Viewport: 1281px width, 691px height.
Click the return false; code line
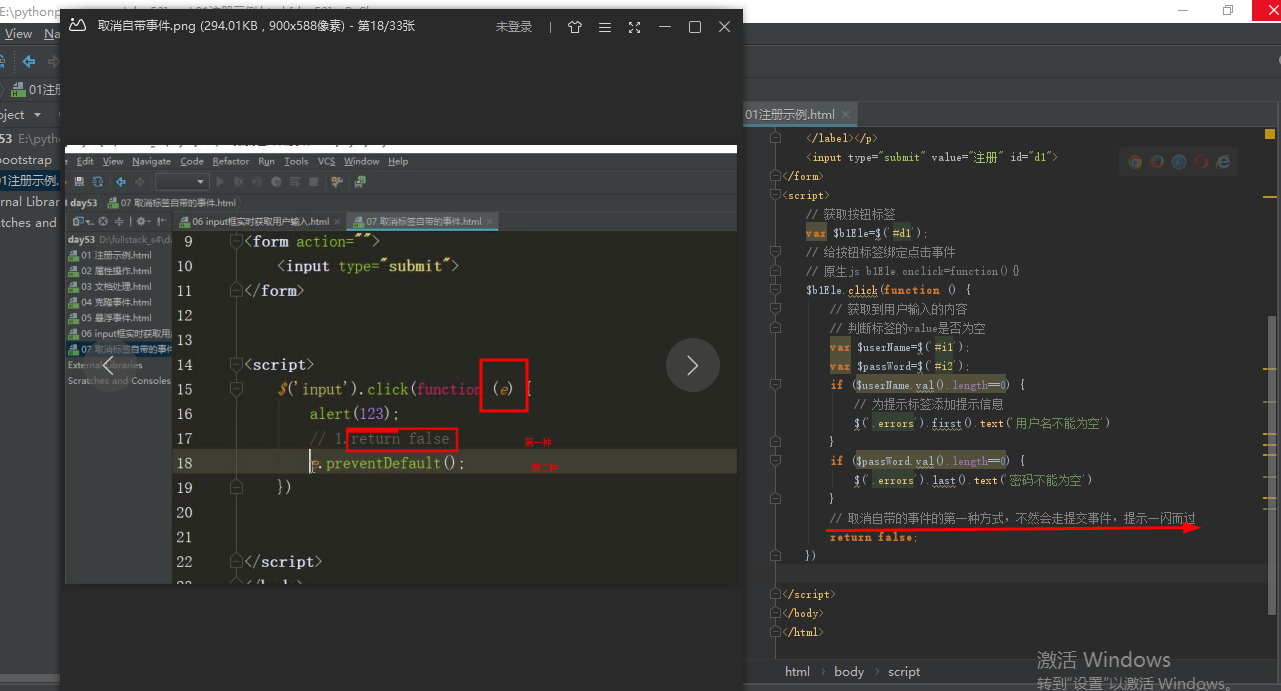873,537
